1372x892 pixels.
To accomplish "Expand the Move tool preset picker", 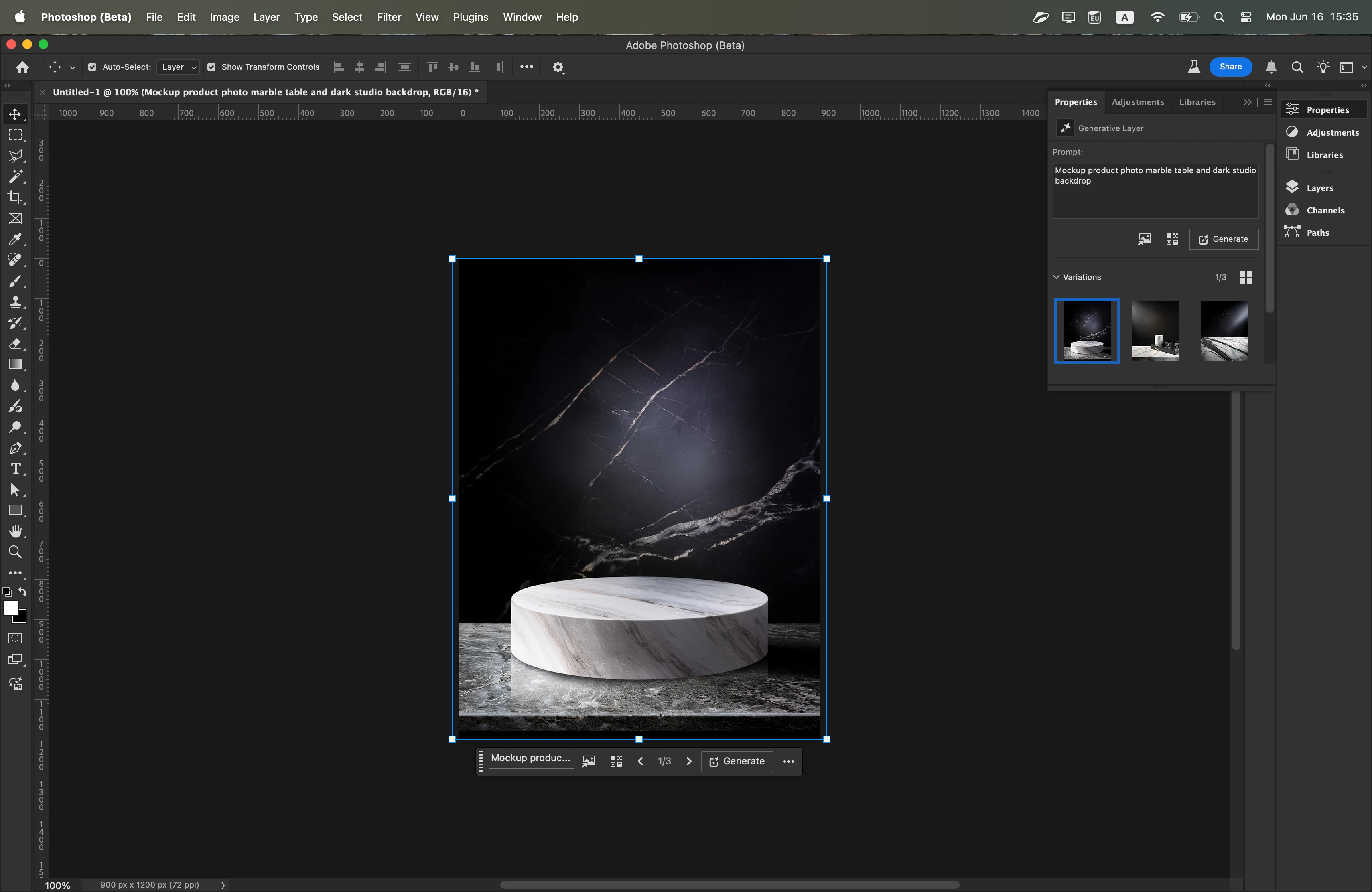I will pos(73,67).
